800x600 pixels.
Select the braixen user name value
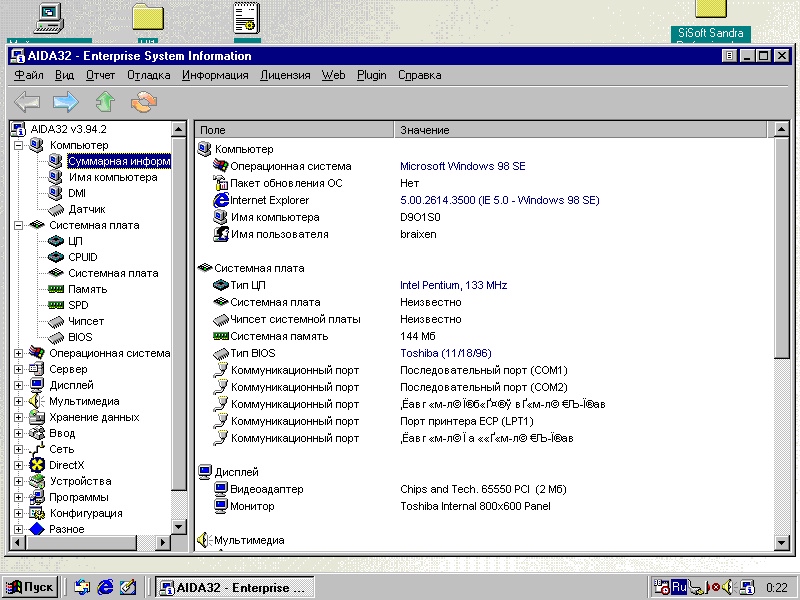tap(418, 234)
